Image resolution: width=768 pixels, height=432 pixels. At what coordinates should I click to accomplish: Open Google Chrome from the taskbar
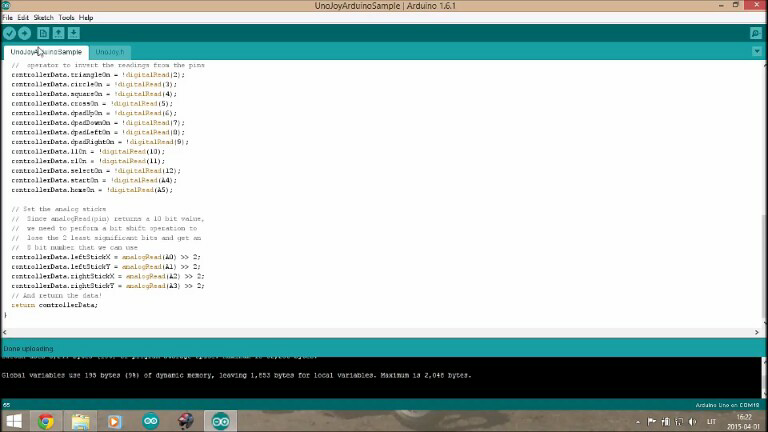click(46, 421)
